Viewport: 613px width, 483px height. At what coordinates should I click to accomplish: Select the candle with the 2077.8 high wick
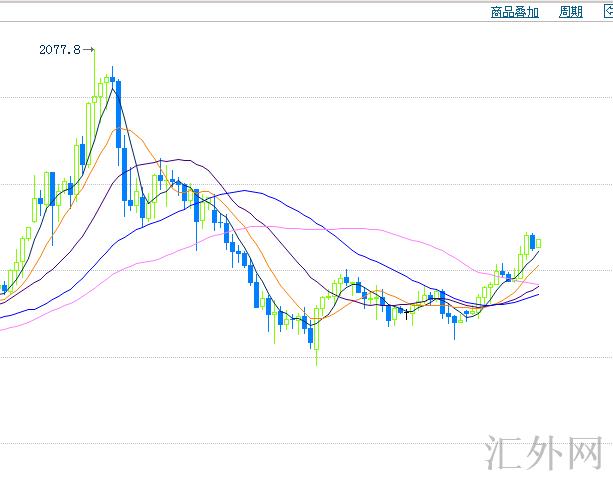[94, 90]
